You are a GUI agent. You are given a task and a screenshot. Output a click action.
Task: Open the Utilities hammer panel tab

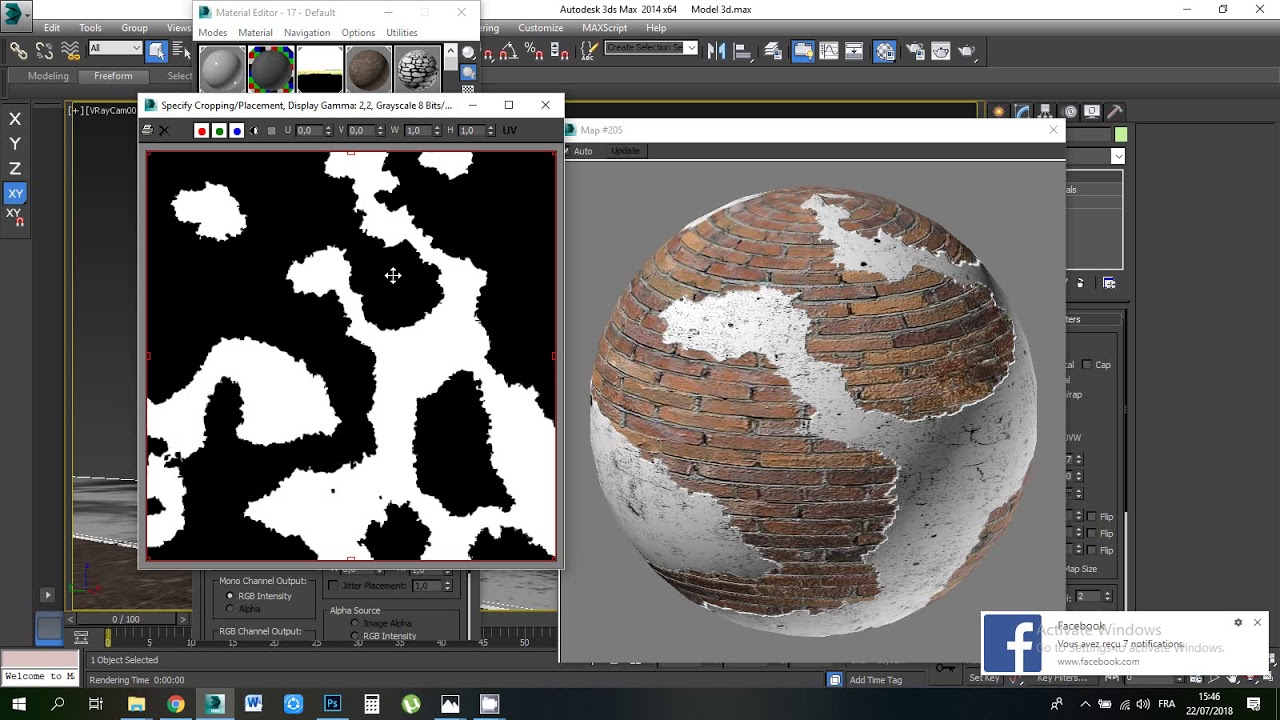pyautogui.click(x=1114, y=112)
